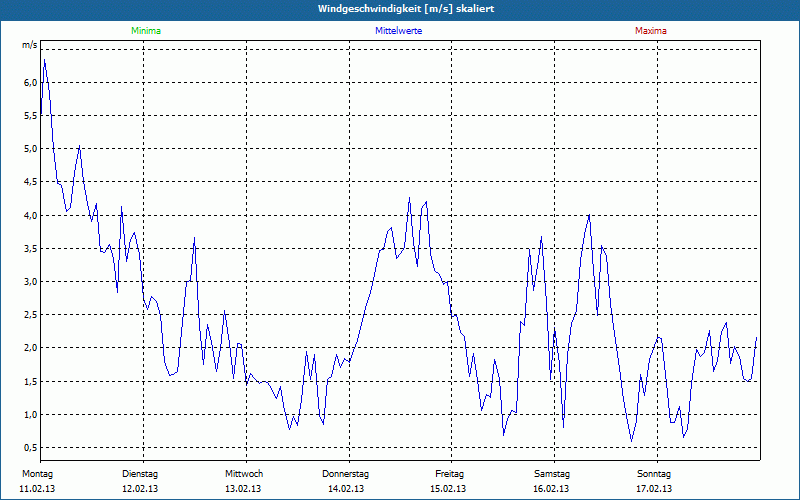Click the chart title Windgeschwindigkeit [m/s] skaliert

(406, 9)
